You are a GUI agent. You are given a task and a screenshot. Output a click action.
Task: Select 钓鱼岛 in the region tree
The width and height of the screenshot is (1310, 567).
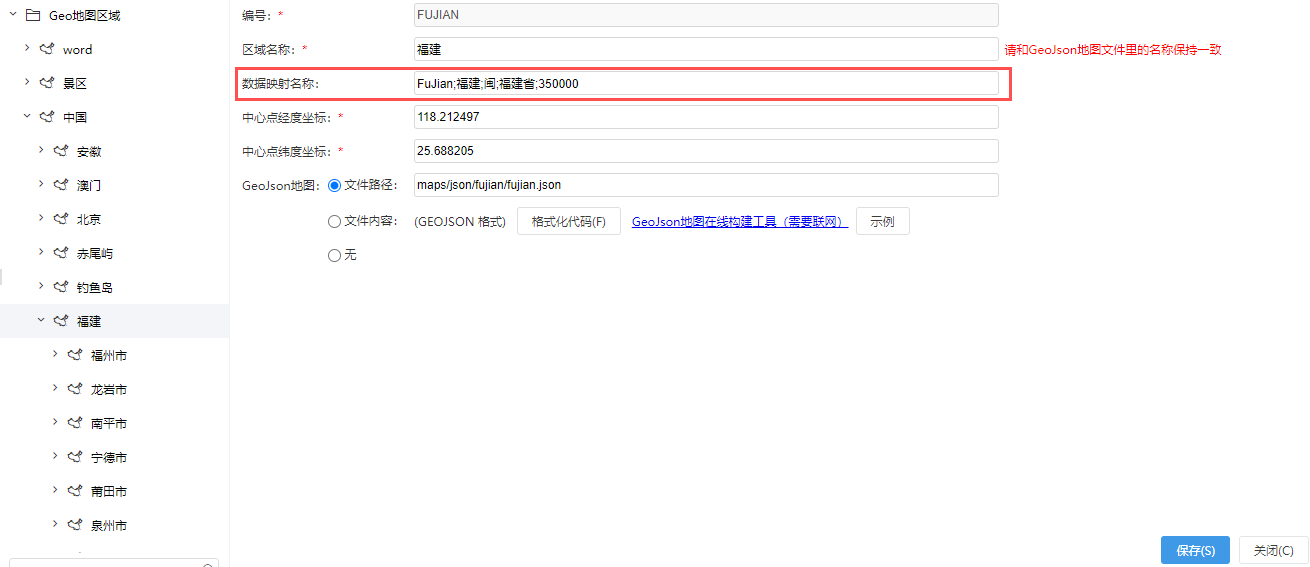click(95, 287)
